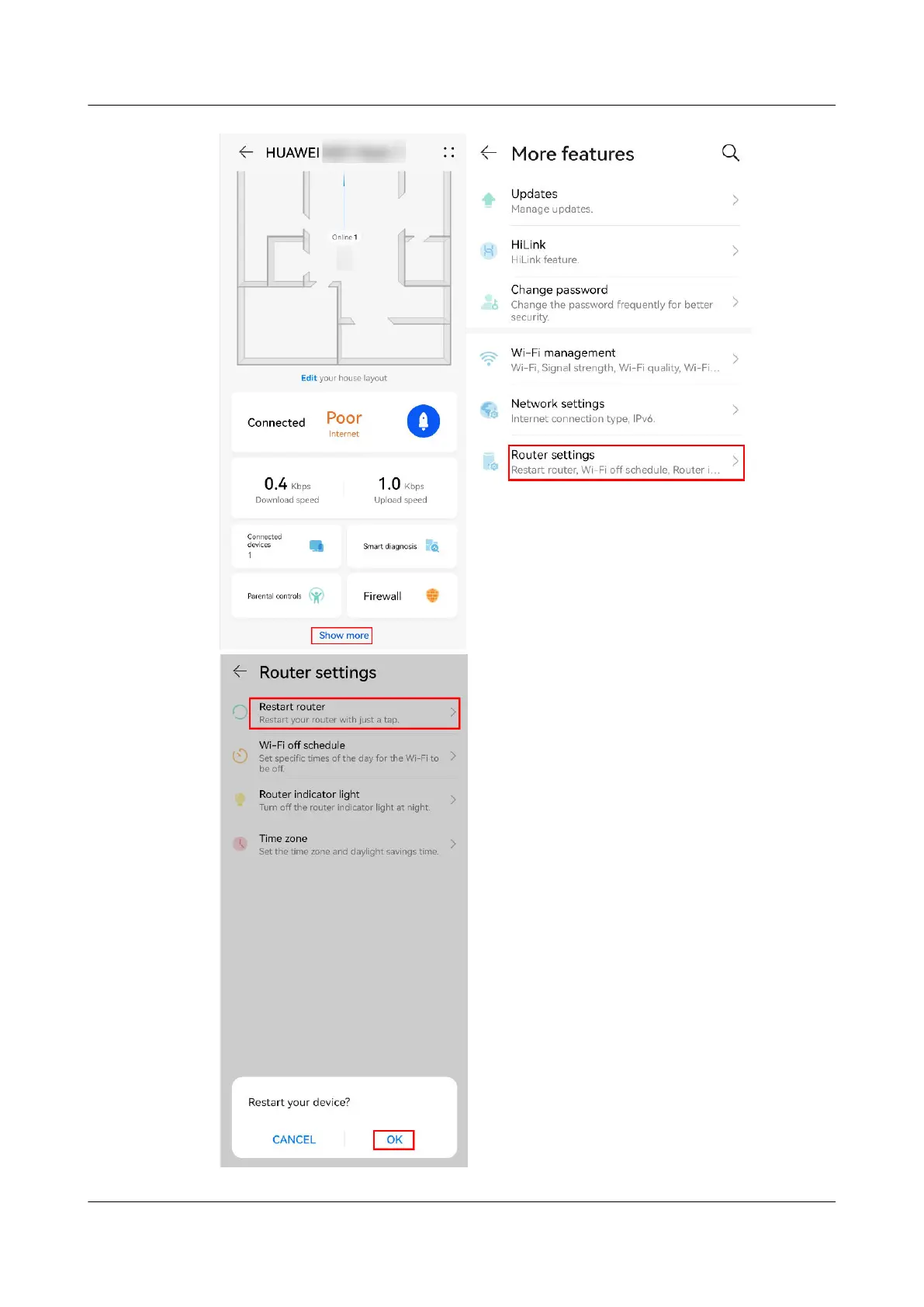The width and height of the screenshot is (924, 1307).
Task: Go back from More features screen
Action: click(489, 153)
